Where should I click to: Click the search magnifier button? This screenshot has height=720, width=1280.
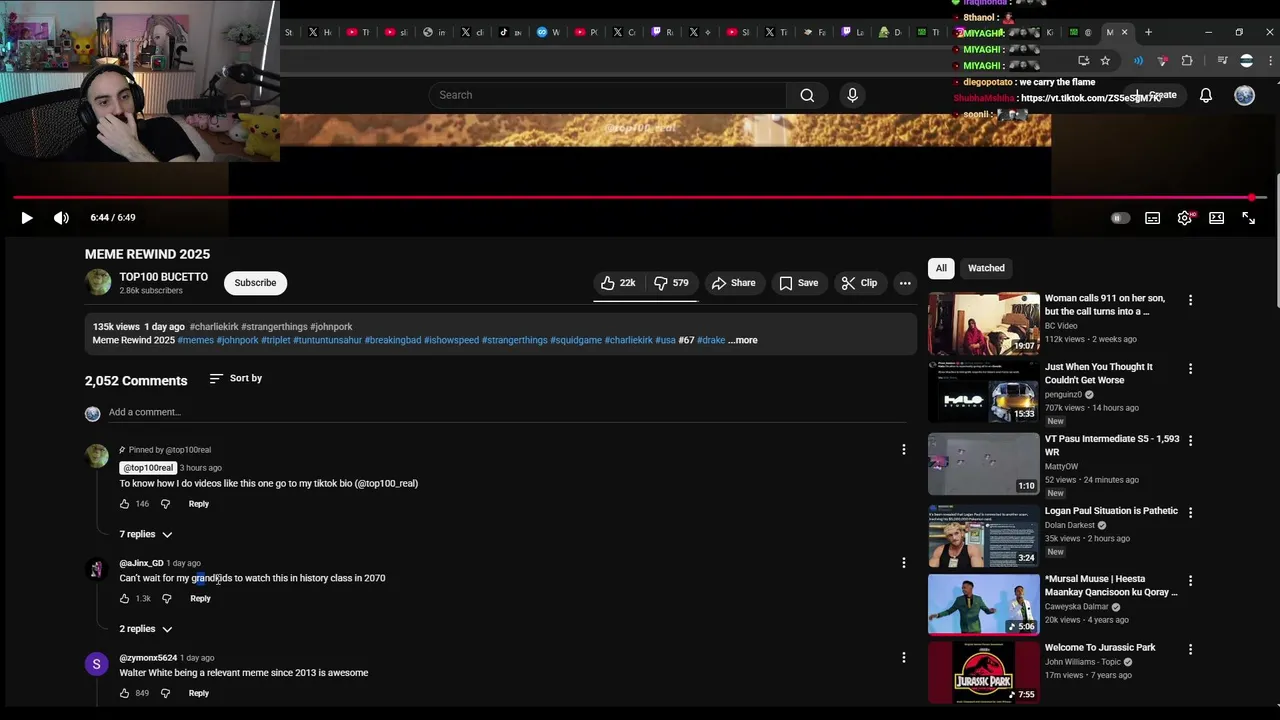pos(807,95)
